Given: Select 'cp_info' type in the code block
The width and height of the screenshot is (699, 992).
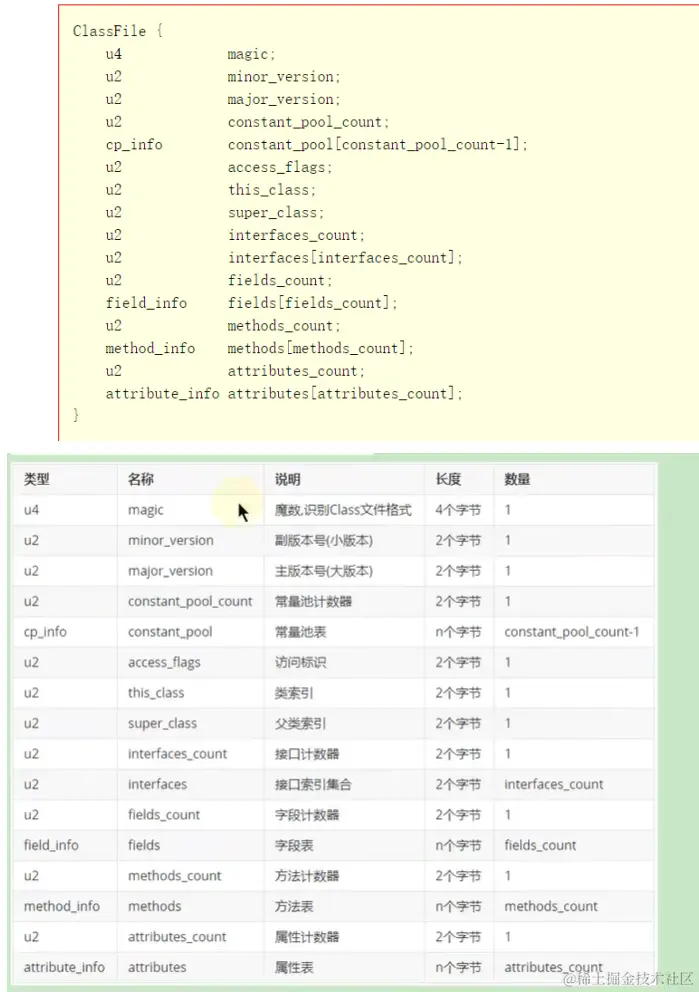Looking at the screenshot, I should 134,145.
